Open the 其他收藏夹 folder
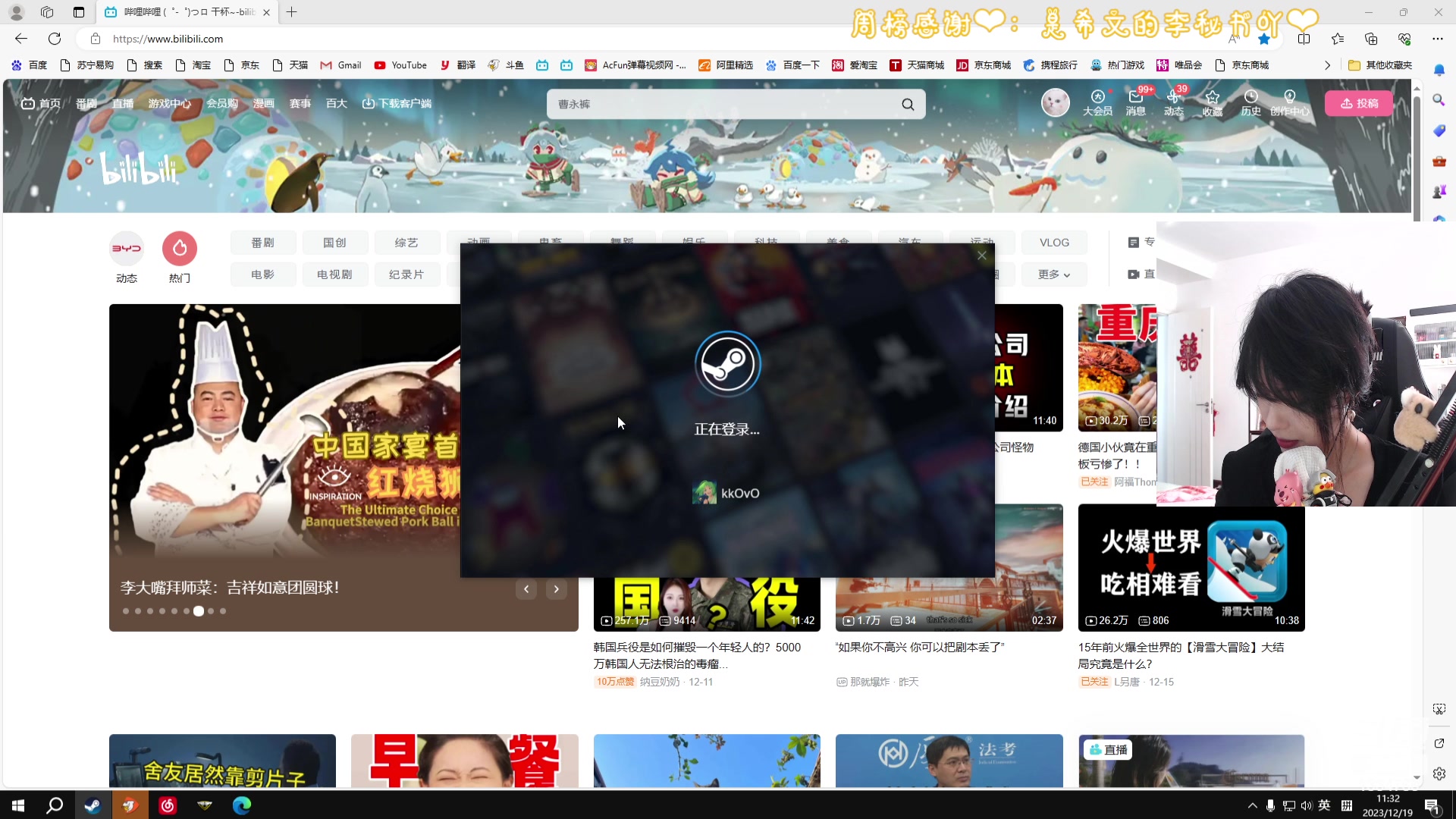 pyautogui.click(x=1380, y=65)
